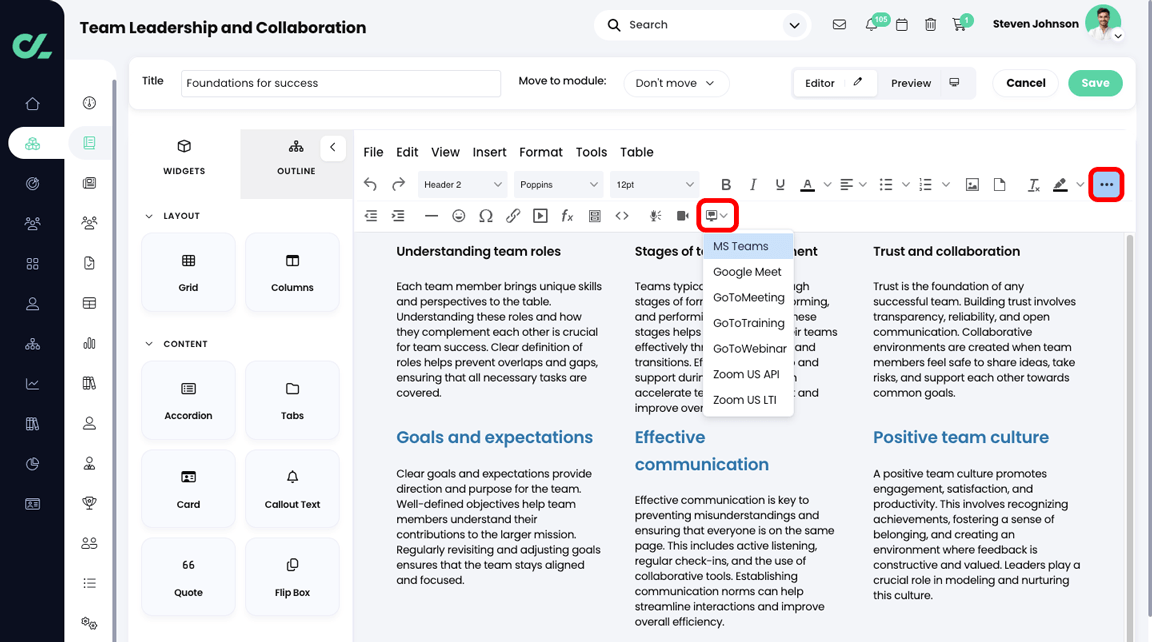This screenshot has height=642, width=1152.
Task: Choose GoToWebinar option
Action: (x=748, y=348)
